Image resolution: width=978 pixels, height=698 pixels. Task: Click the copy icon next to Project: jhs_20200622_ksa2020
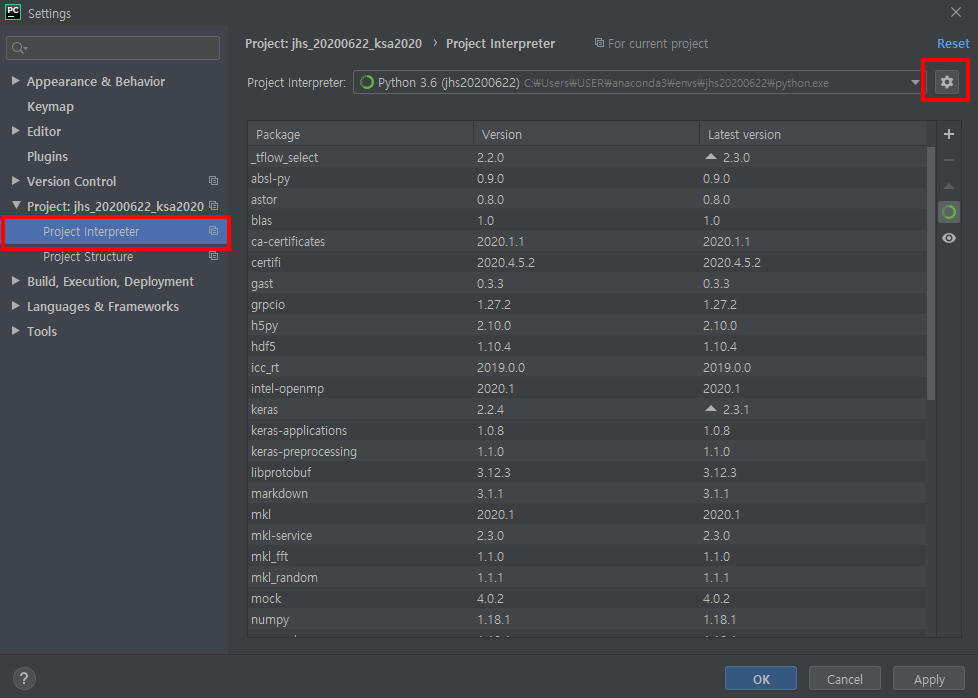(x=213, y=206)
